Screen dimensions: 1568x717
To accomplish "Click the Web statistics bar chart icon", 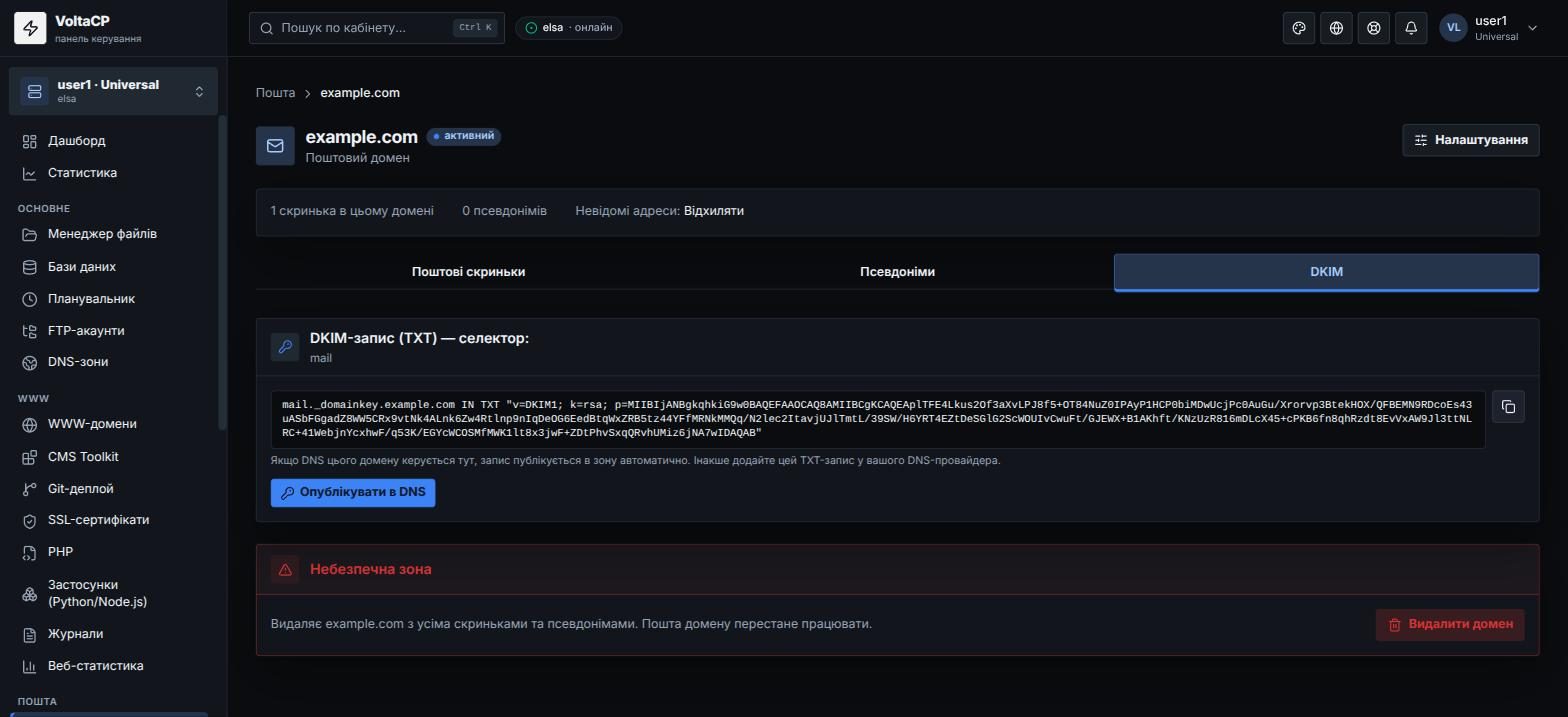I will click(30, 666).
